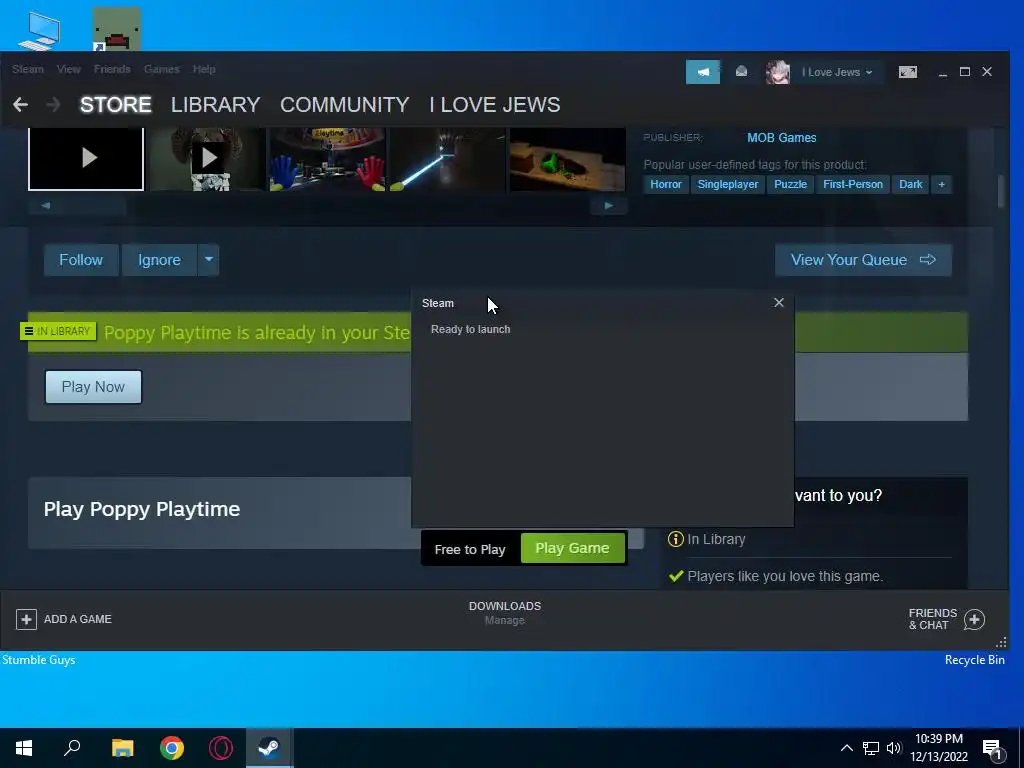Open the Games menu
Image resolution: width=1024 pixels, height=768 pixels.
(161, 69)
